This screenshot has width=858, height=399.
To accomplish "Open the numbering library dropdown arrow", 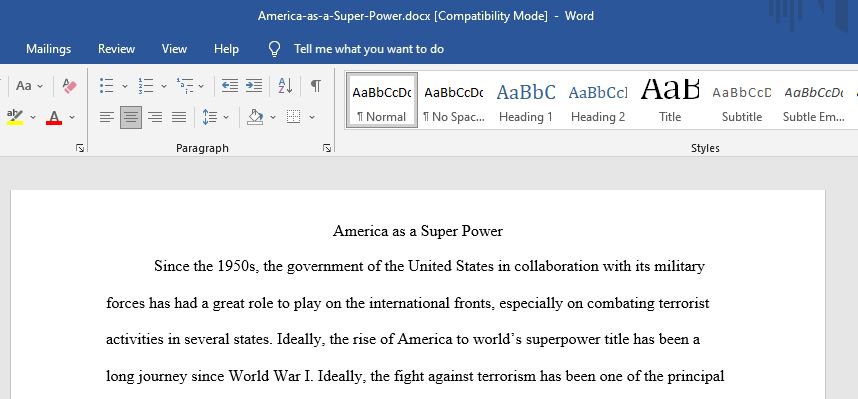I will click(164, 86).
